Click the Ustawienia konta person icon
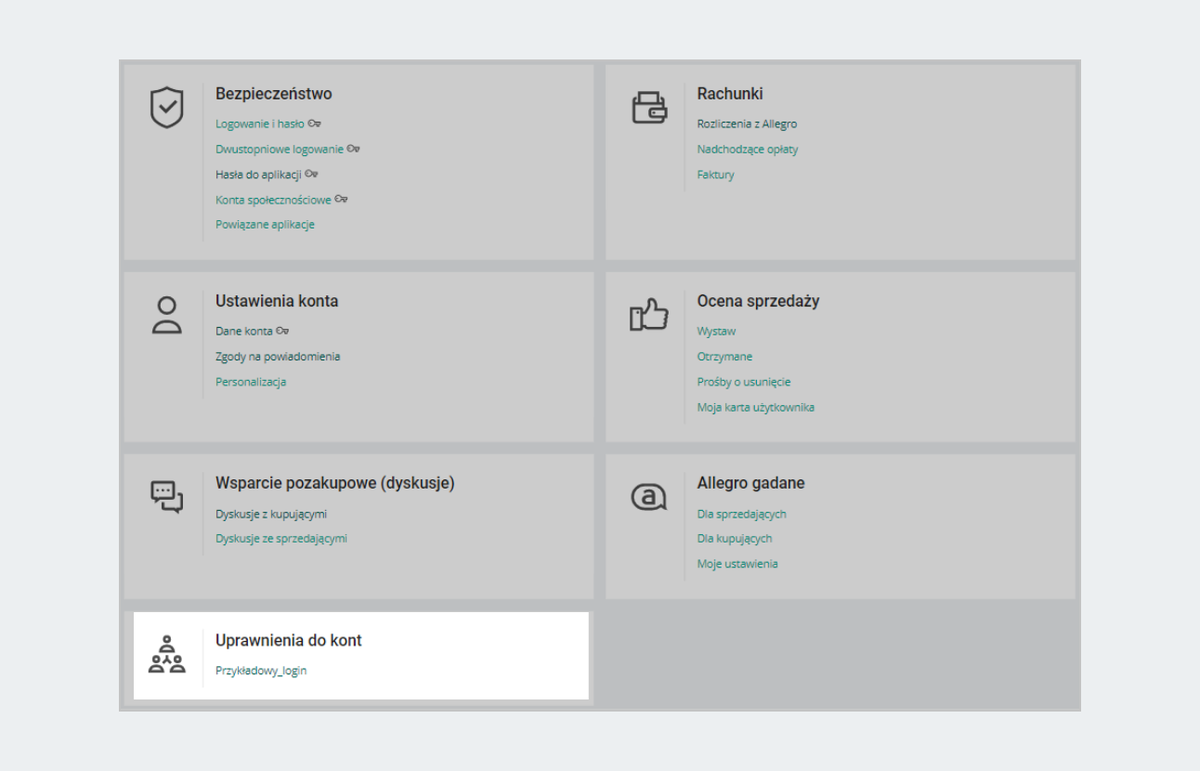 click(x=167, y=315)
